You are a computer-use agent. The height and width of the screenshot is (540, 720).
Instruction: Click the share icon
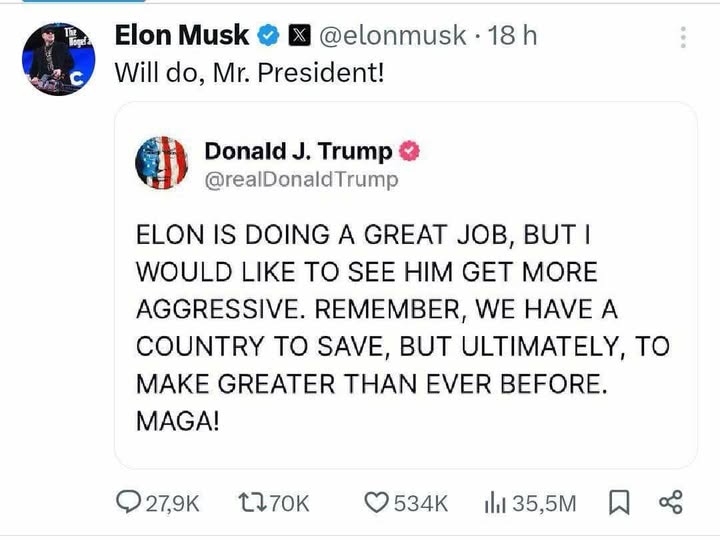671,503
